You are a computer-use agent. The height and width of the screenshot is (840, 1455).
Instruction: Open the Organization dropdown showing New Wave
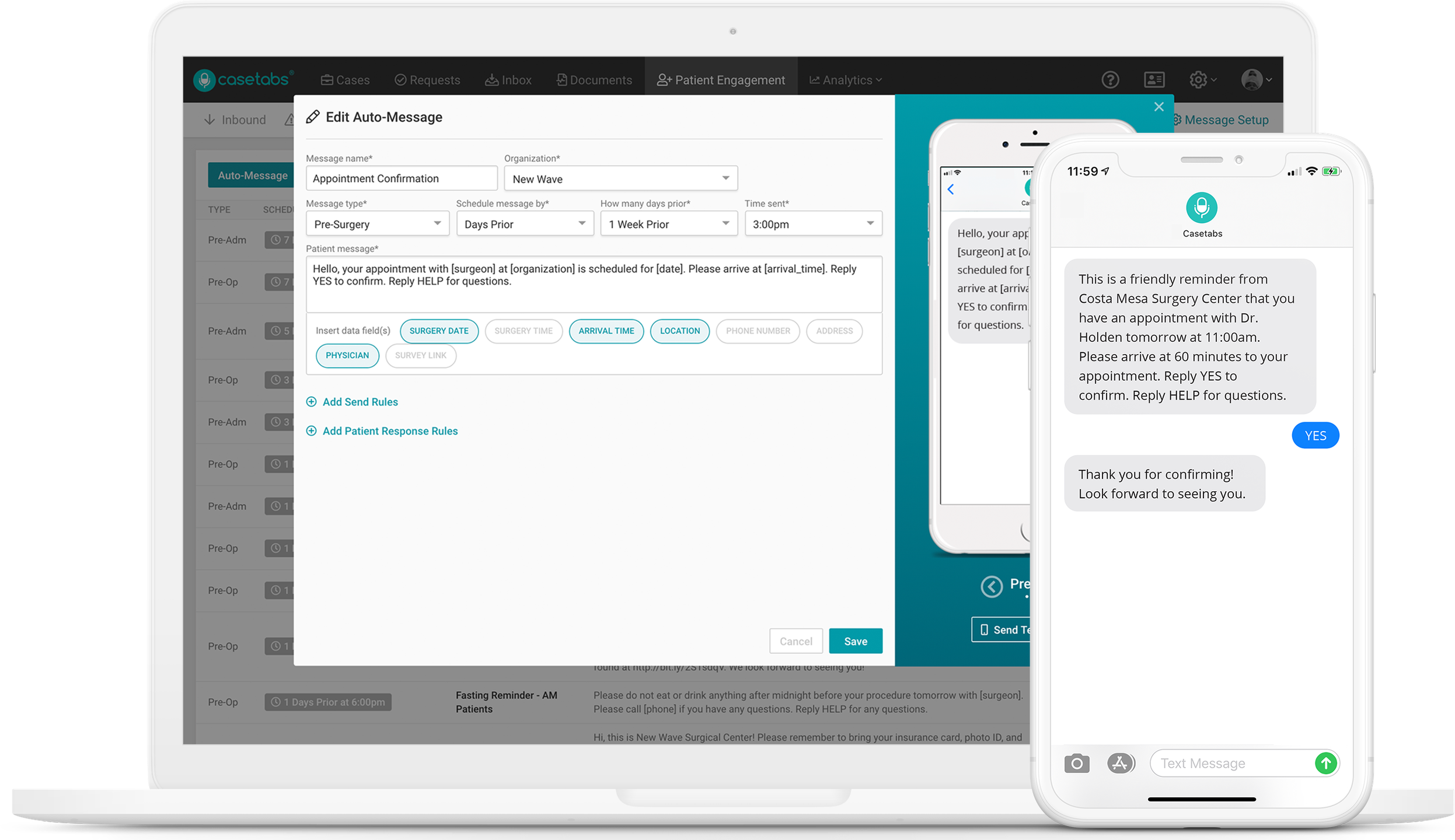(620, 178)
